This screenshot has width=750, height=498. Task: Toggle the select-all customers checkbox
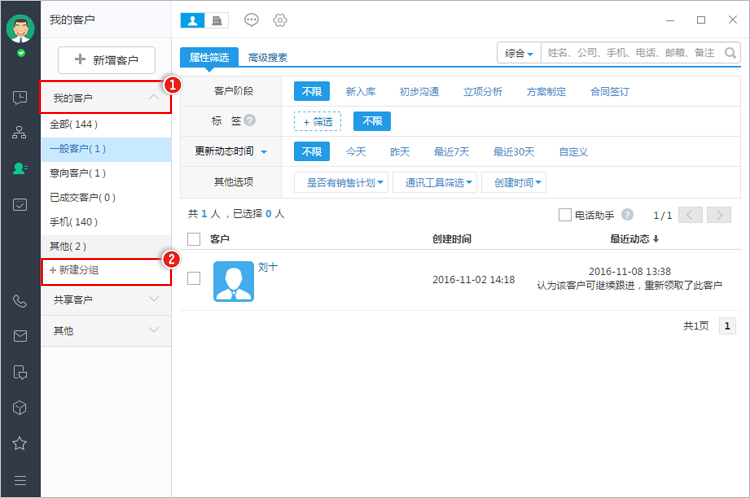(x=194, y=239)
